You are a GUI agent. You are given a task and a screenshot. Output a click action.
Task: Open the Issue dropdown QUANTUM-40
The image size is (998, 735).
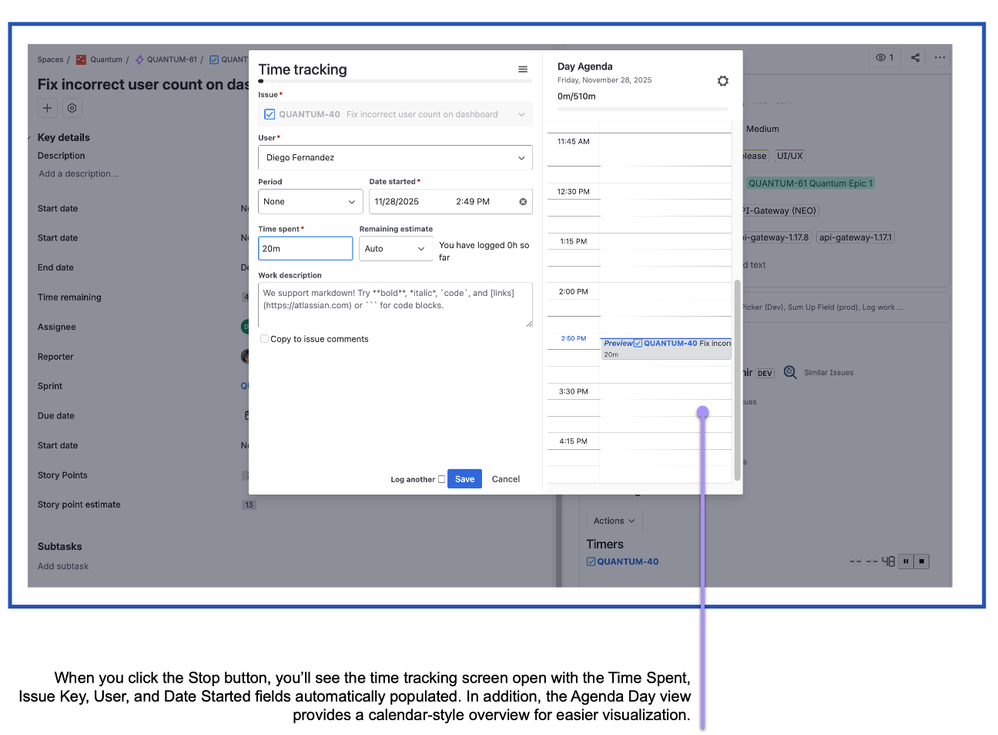click(395, 115)
